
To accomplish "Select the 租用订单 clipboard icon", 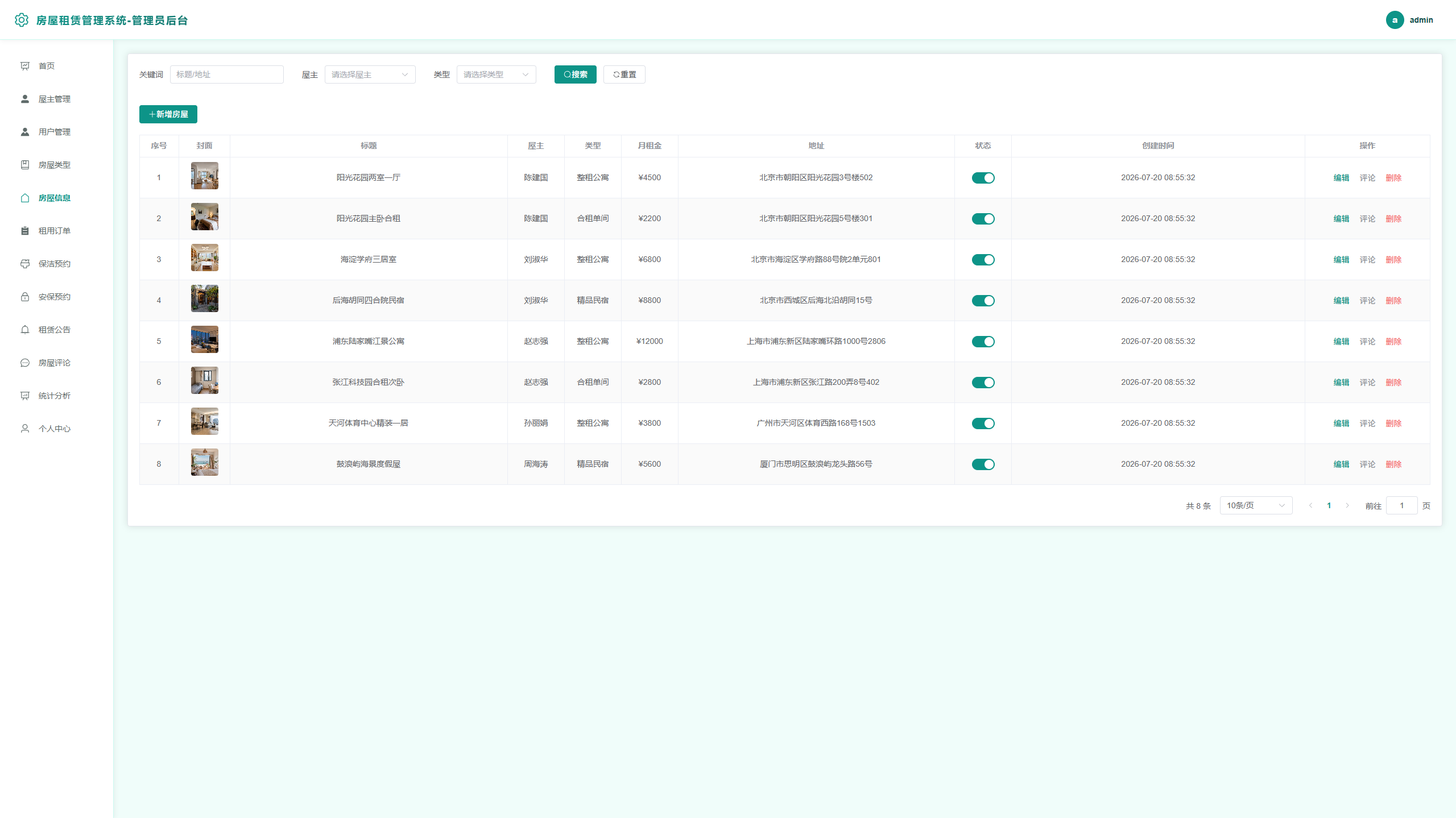I will [x=25, y=231].
